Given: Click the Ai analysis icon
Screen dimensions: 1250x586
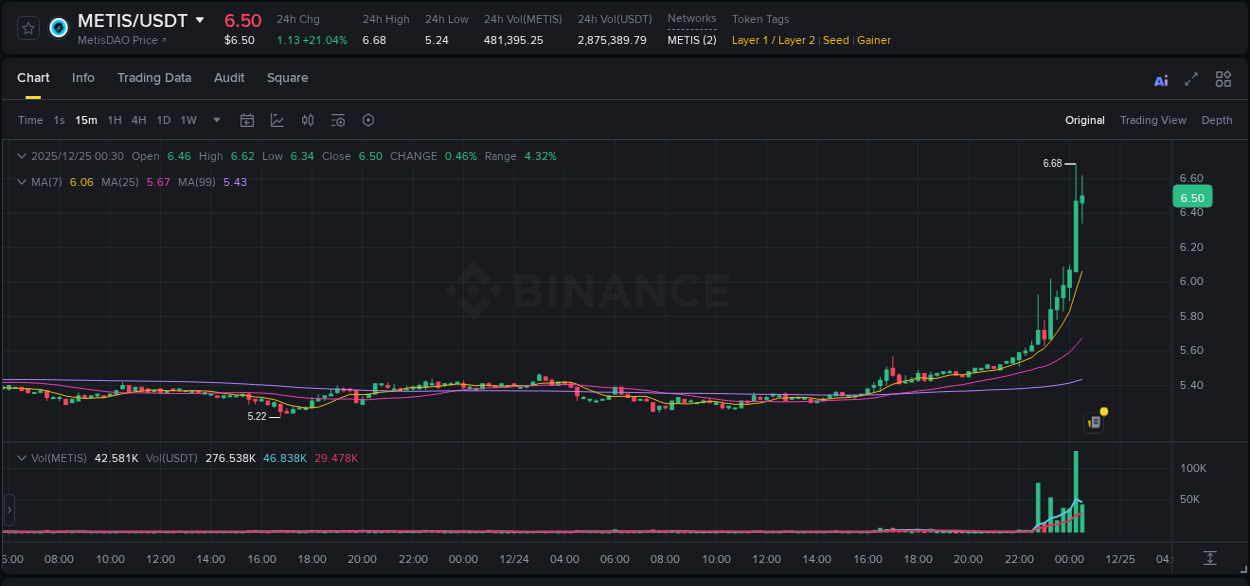Looking at the screenshot, I should (1160, 79).
